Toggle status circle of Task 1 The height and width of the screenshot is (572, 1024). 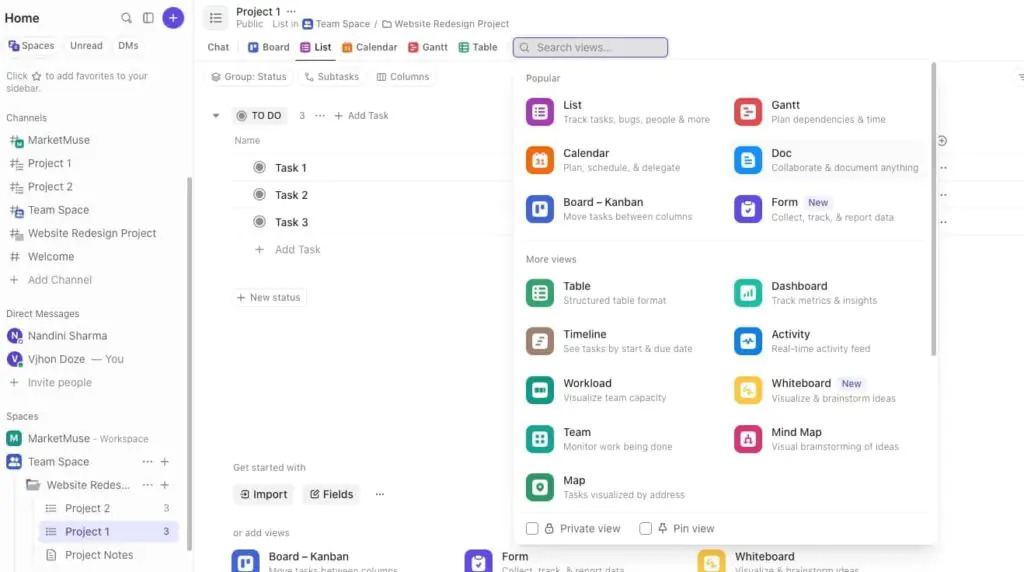(259, 167)
